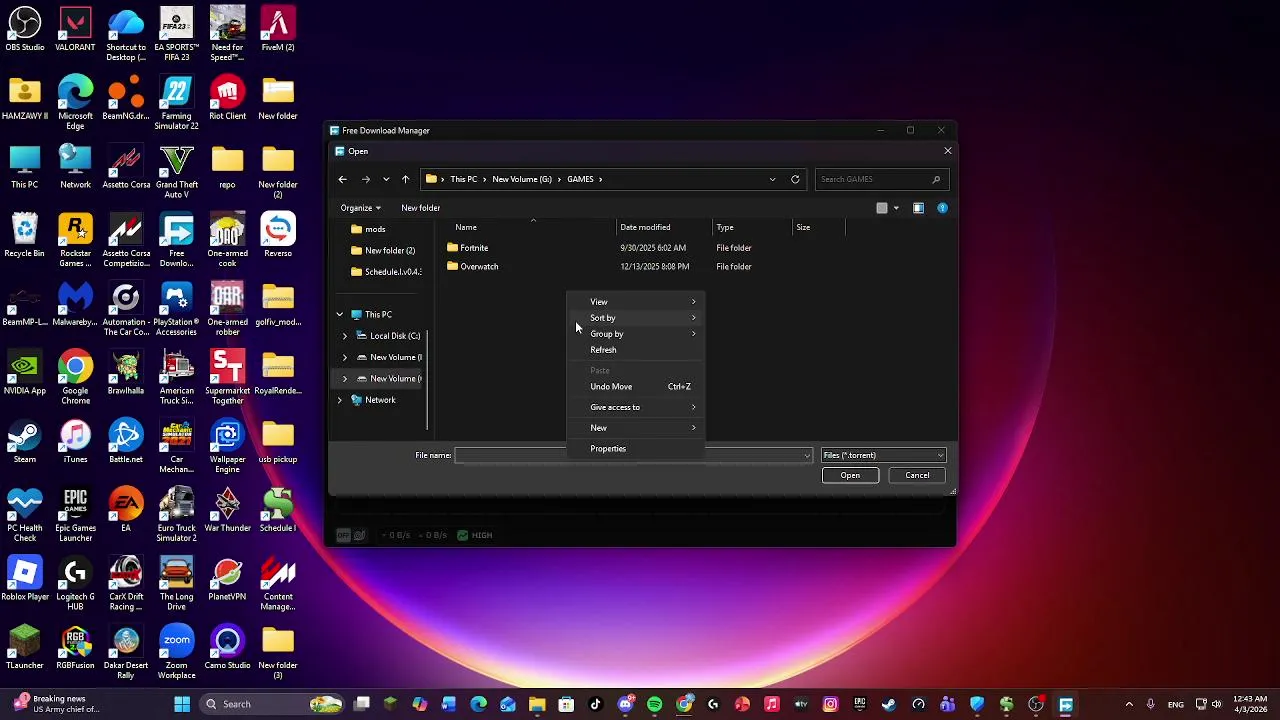Select Farming Simulator 22 desktop icon
Viewport: 1280px width, 720px height.
176,103
